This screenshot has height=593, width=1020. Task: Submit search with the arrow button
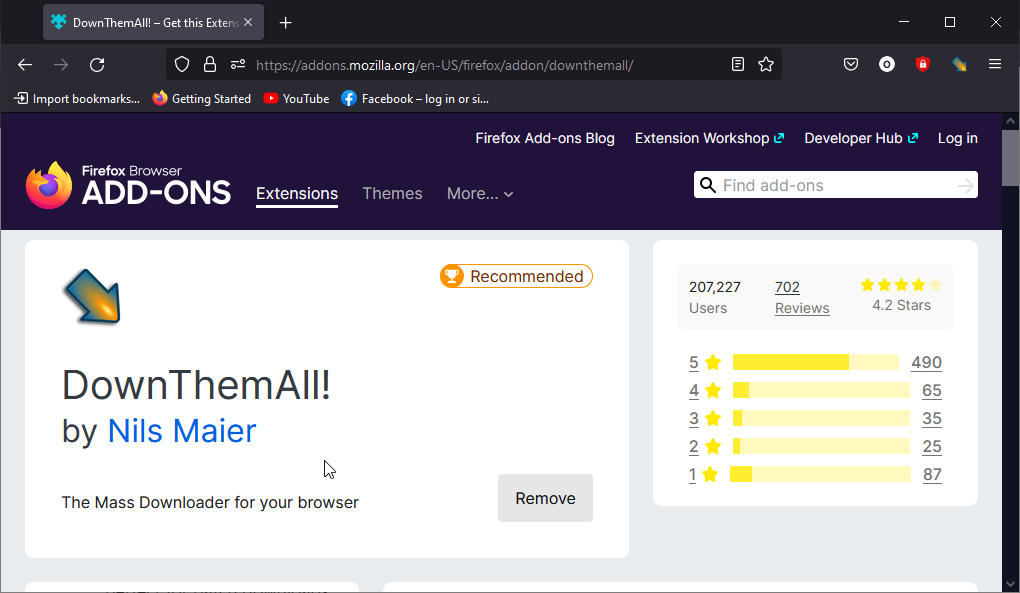[x=965, y=186]
